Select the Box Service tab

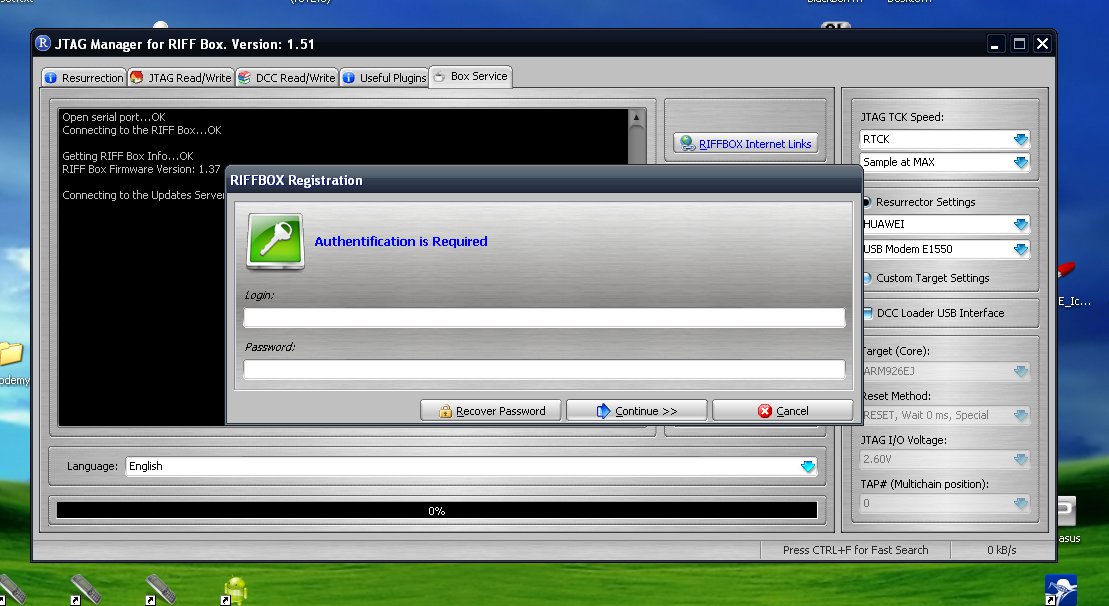click(x=470, y=76)
